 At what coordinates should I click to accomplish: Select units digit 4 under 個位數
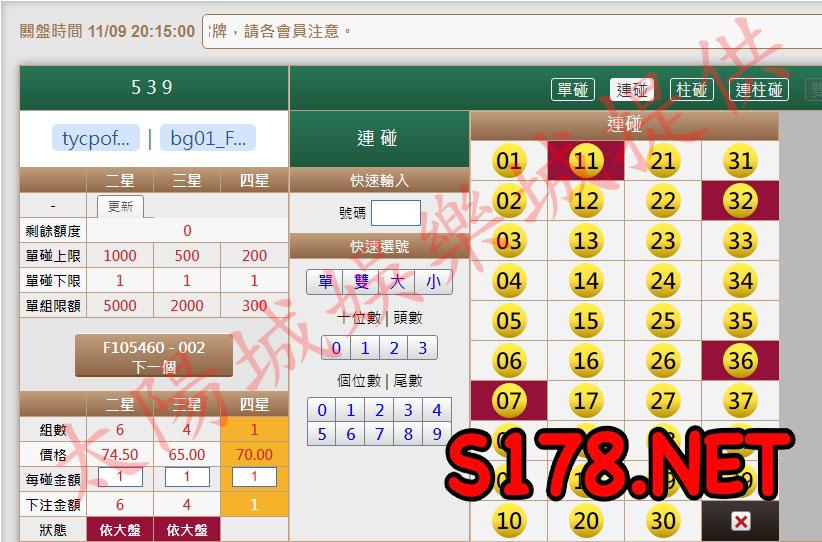coord(437,410)
